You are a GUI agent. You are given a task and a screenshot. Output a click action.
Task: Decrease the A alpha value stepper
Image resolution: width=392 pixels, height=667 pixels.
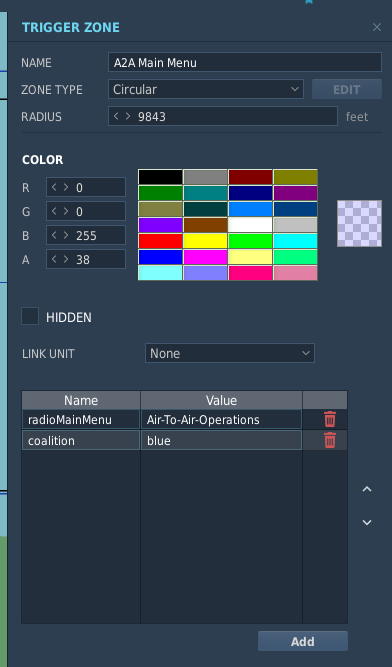tap(54, 259)
